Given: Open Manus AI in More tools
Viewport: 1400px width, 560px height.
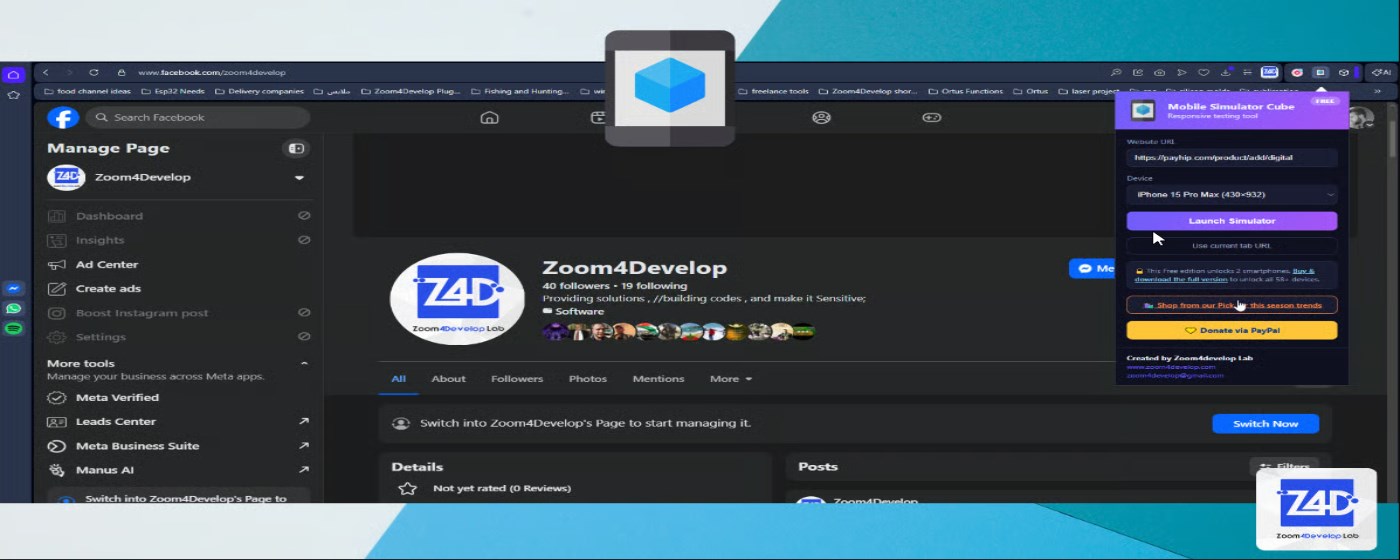Looking at the screenshot, I should click(x=180, y=470).
